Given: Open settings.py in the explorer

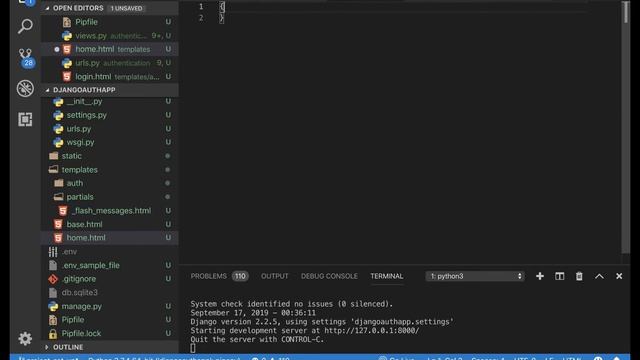Looking at the screenshot, I should (109, 115).
